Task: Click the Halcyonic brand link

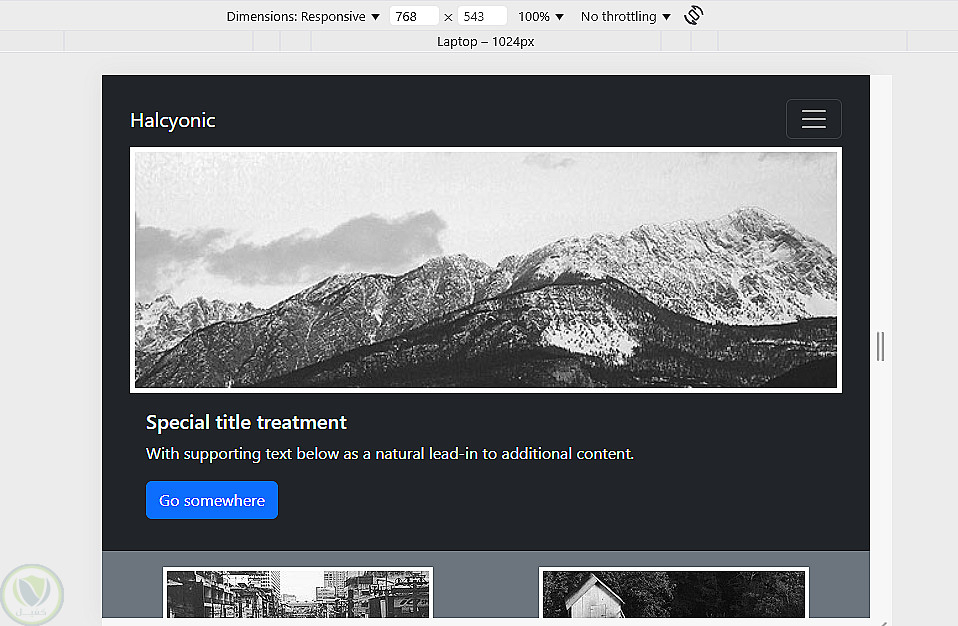Action: click(173, 120)
